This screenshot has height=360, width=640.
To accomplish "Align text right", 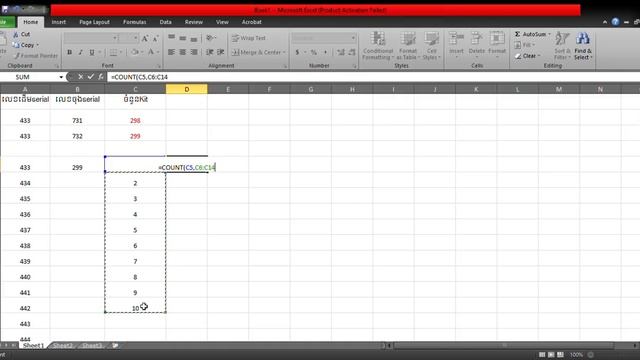I will point(193,52).
